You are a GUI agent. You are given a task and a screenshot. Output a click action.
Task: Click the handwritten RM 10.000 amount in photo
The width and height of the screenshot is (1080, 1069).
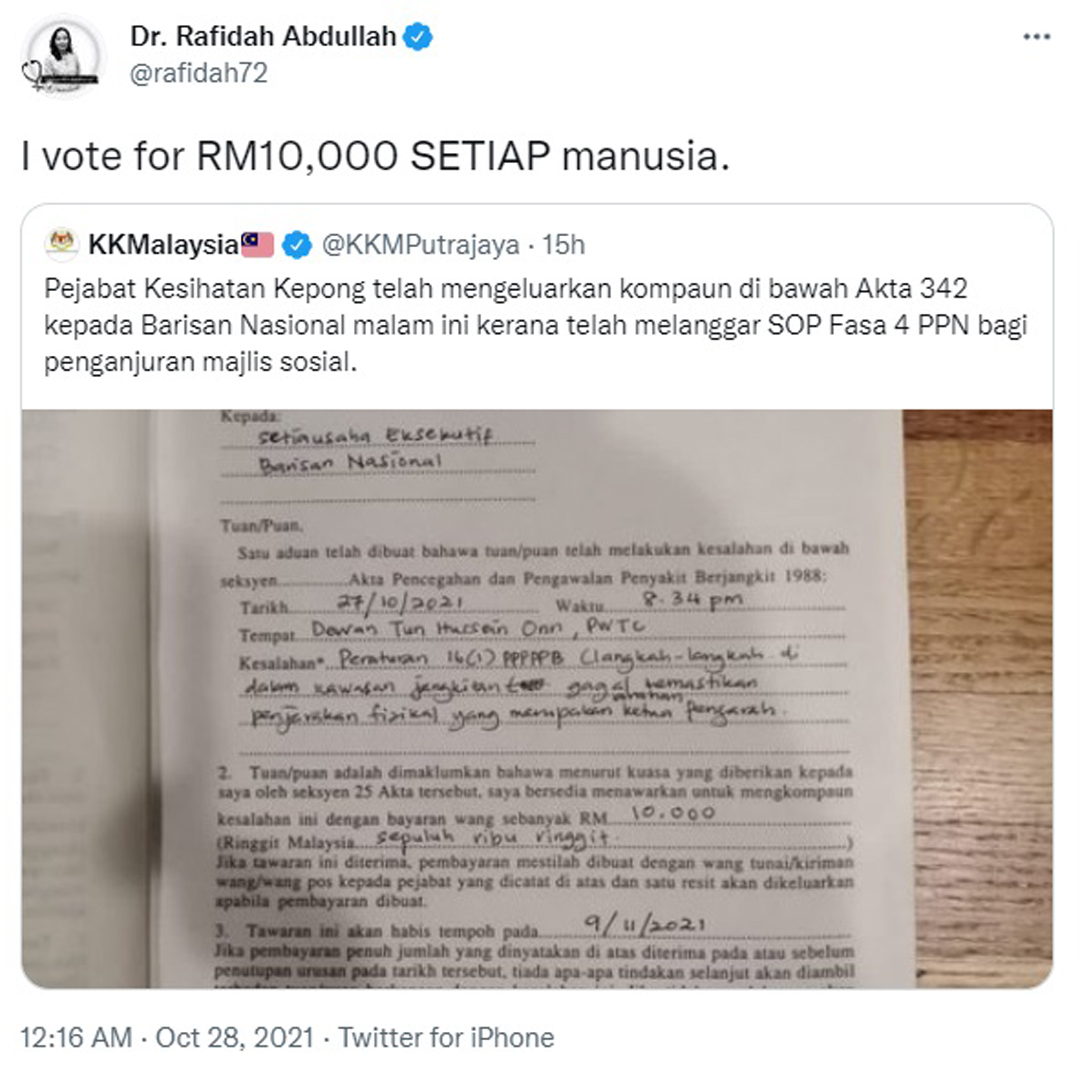pos(674,813)
